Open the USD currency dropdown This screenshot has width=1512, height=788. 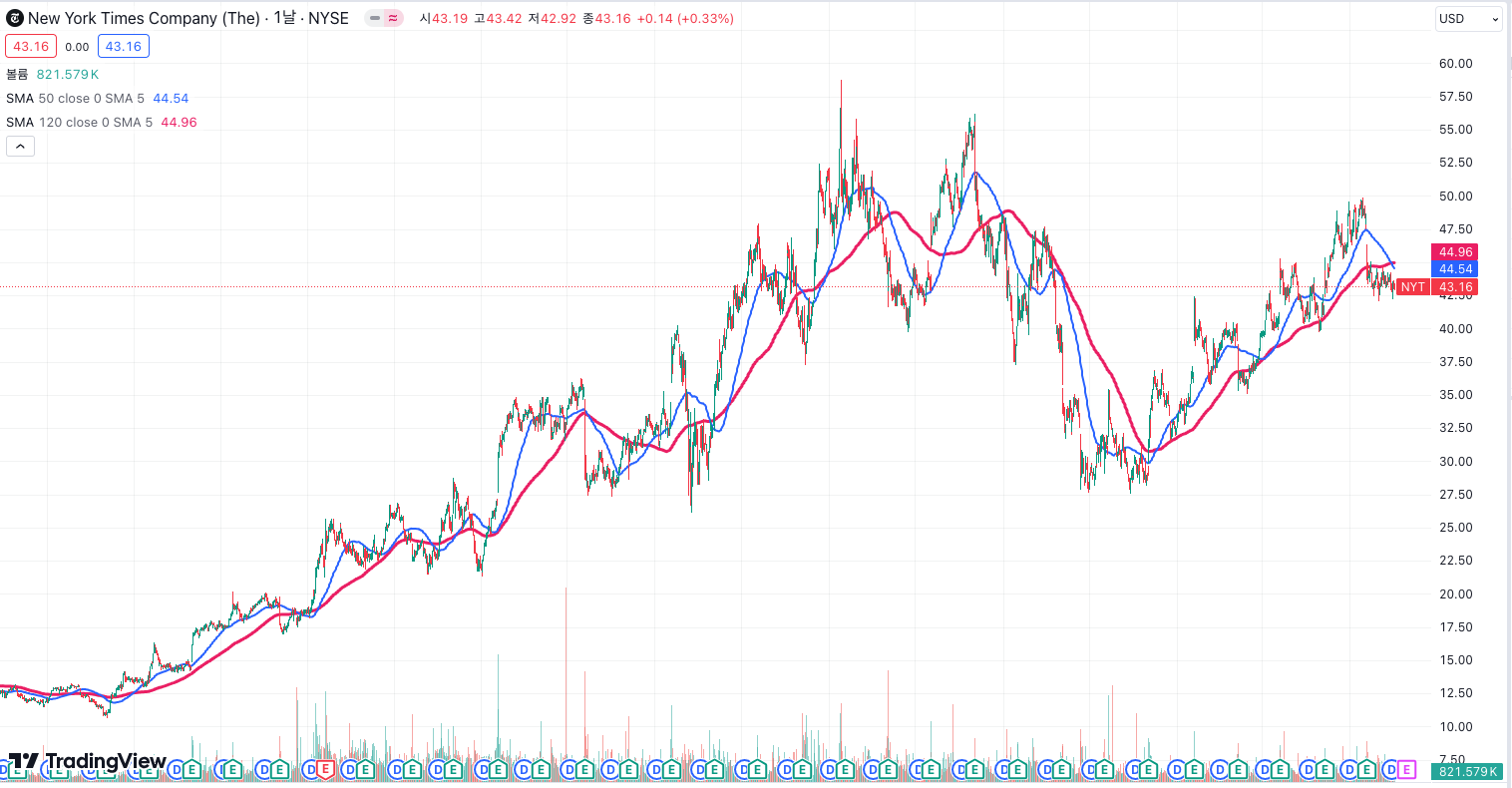tap(1468, 19)
